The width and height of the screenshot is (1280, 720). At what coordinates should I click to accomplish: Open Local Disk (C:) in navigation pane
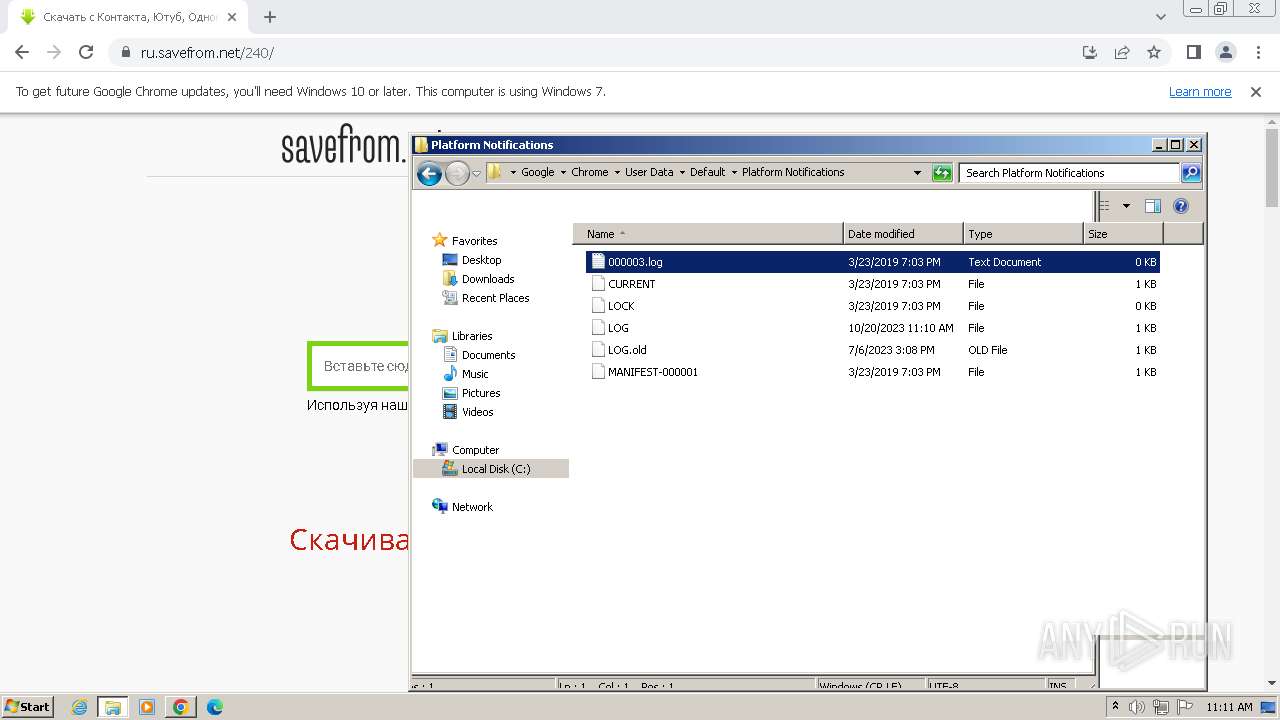coord(491,469)
